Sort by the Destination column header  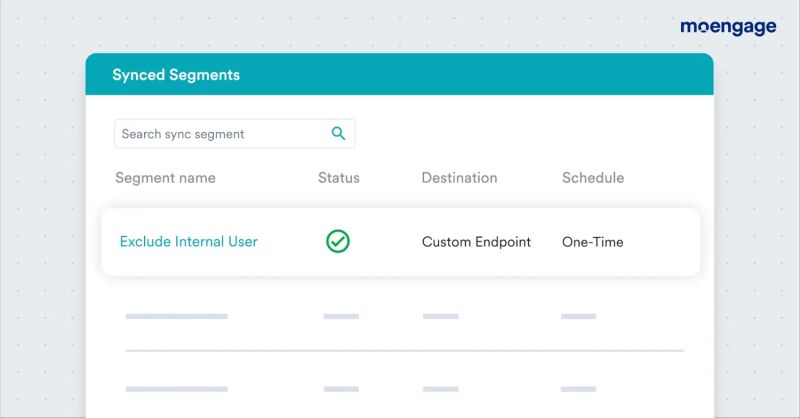(459, 178)
